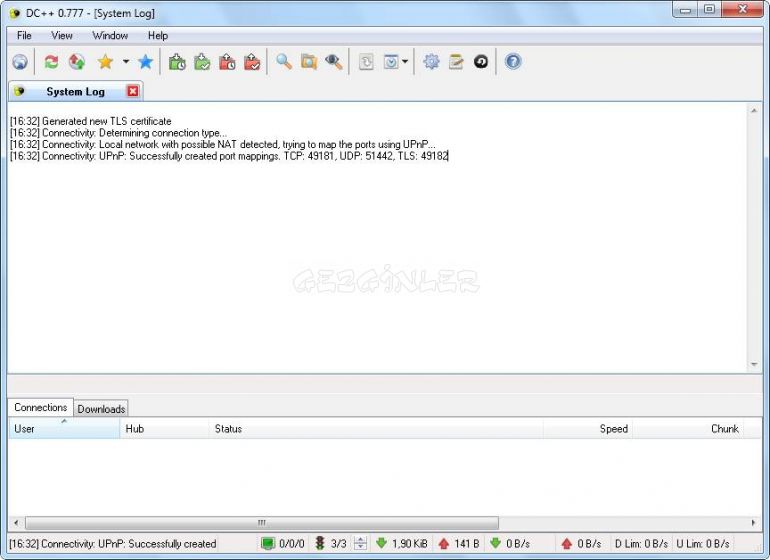Screen dimensions: 770x560
Task: Click the DC++ title bar app icon
Action: pyautogui.click(x=15, y=13)
